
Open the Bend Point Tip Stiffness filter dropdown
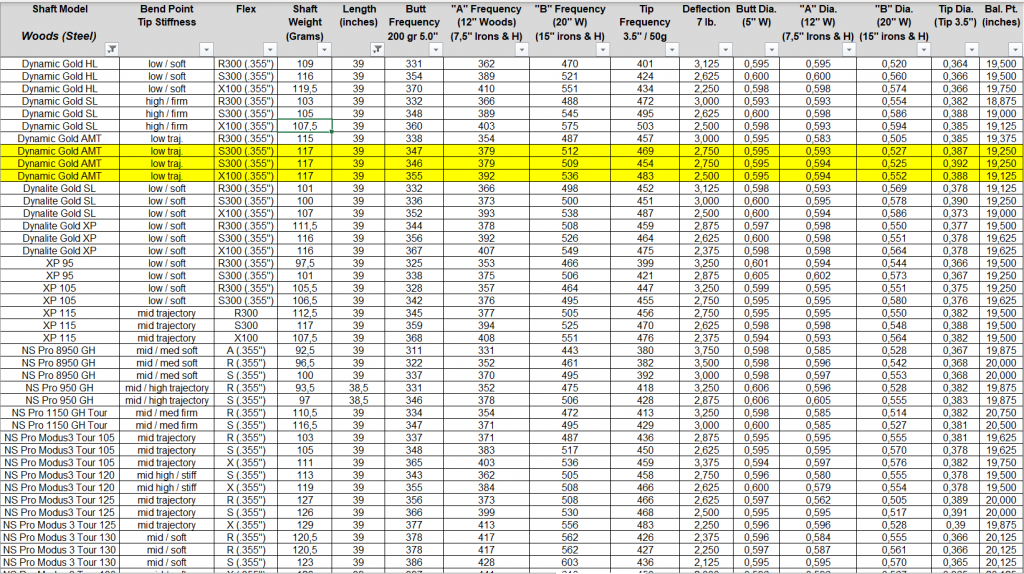click(x=206, y=50)
